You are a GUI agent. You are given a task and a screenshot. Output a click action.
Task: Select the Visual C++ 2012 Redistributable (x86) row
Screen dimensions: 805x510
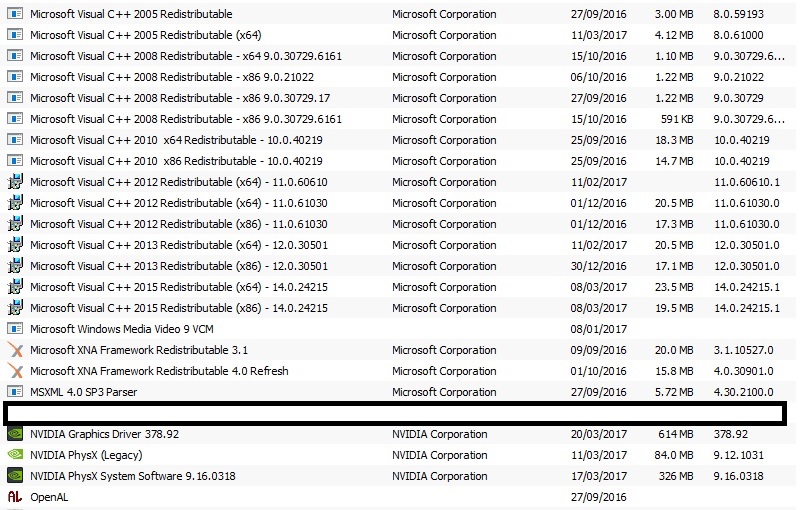tap(178, 224)
